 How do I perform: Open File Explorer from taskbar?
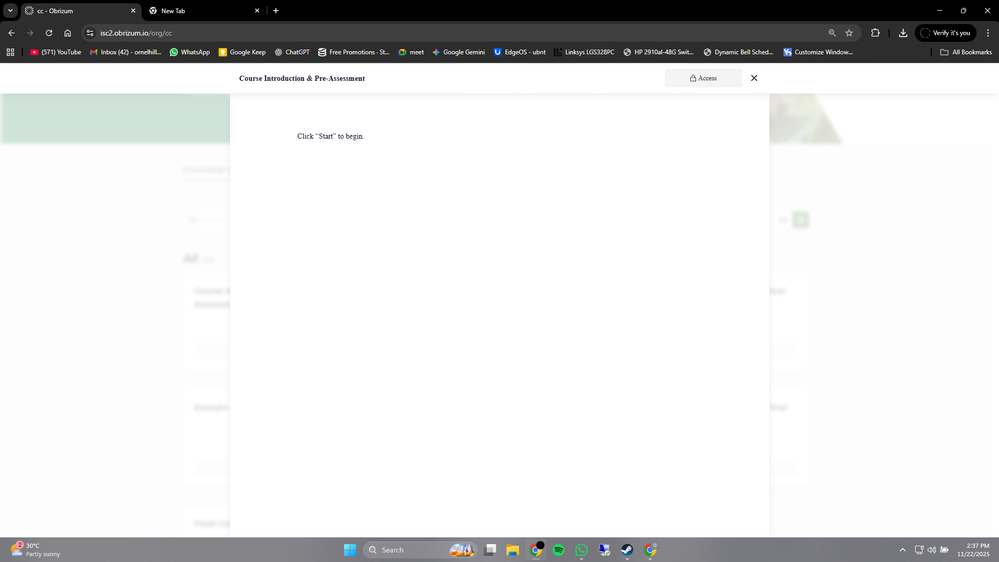(513, 550)
